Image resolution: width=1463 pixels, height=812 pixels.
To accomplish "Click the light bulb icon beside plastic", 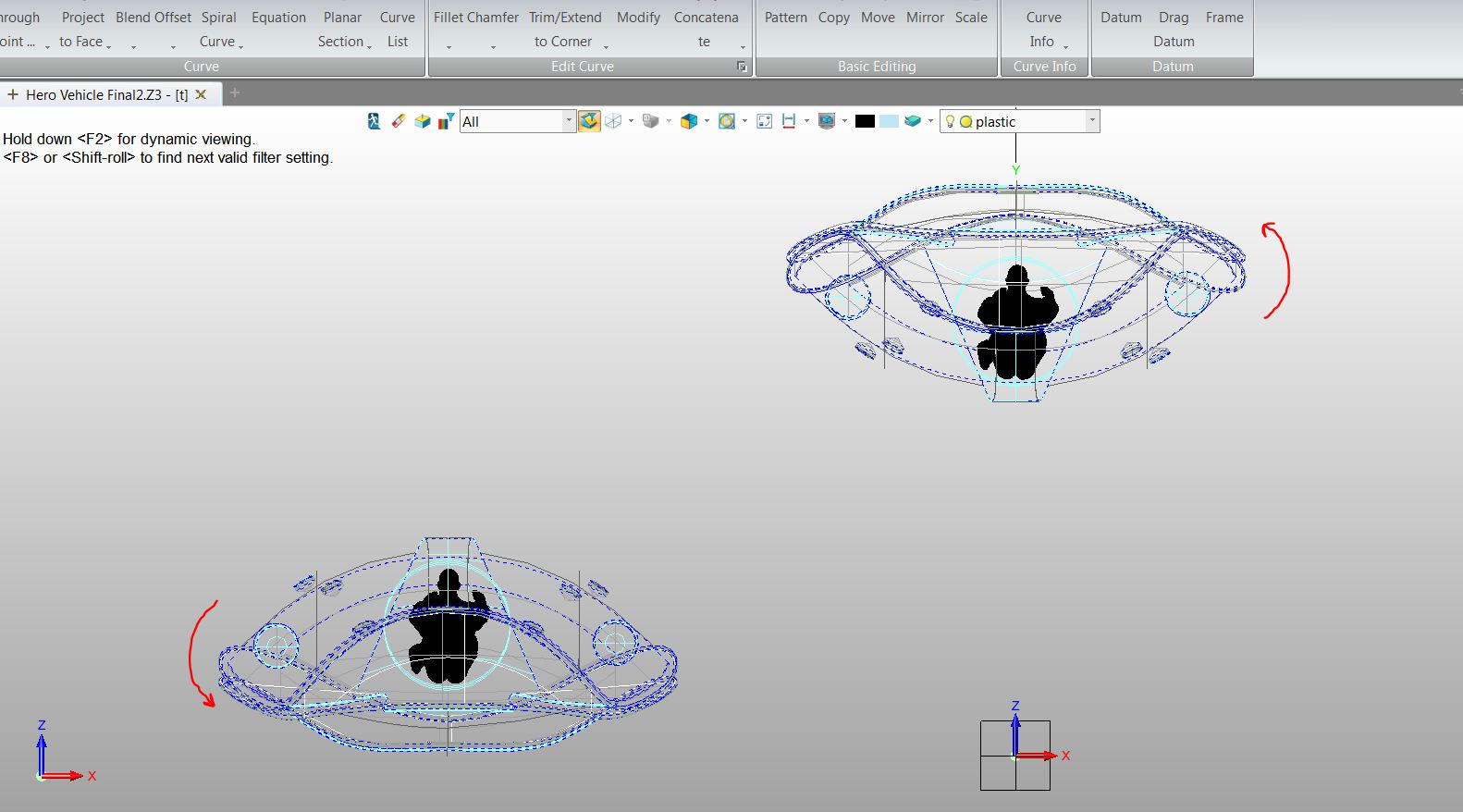I will 950,121.
